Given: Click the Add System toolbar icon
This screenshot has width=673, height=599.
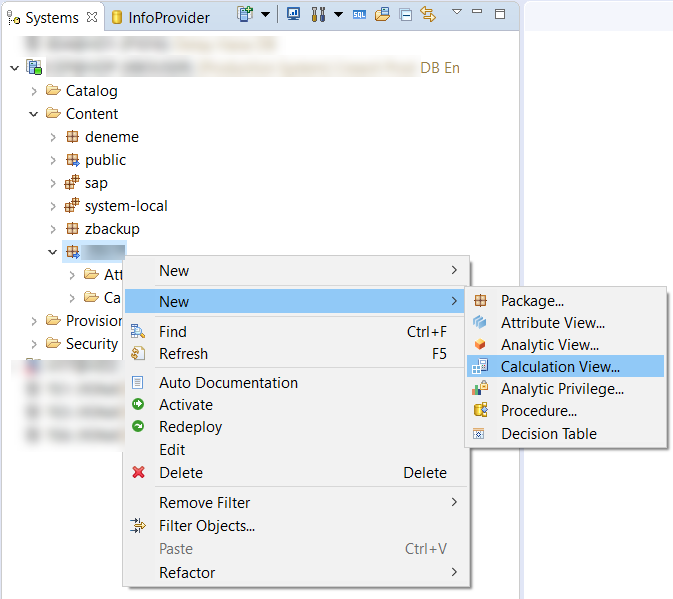Looking at the screenshot, I should pyautogui.click(x=245, y=14).
